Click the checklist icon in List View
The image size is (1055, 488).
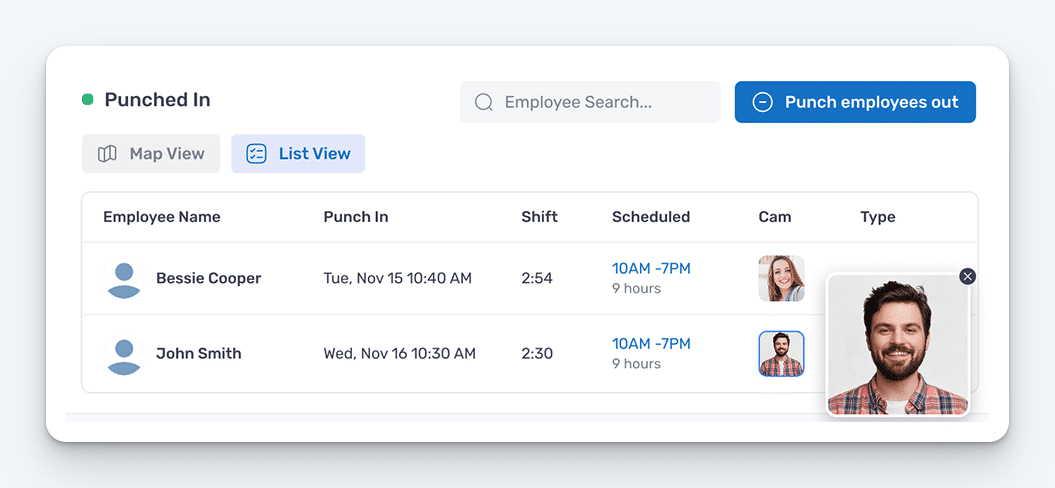256,154
